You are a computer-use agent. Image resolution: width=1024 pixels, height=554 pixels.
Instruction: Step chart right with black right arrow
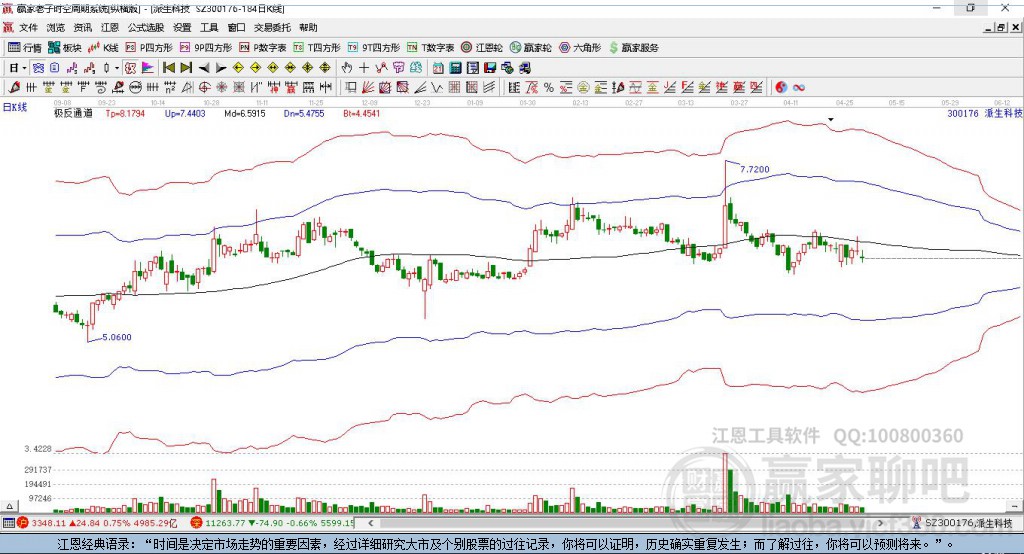pos(221,68)
